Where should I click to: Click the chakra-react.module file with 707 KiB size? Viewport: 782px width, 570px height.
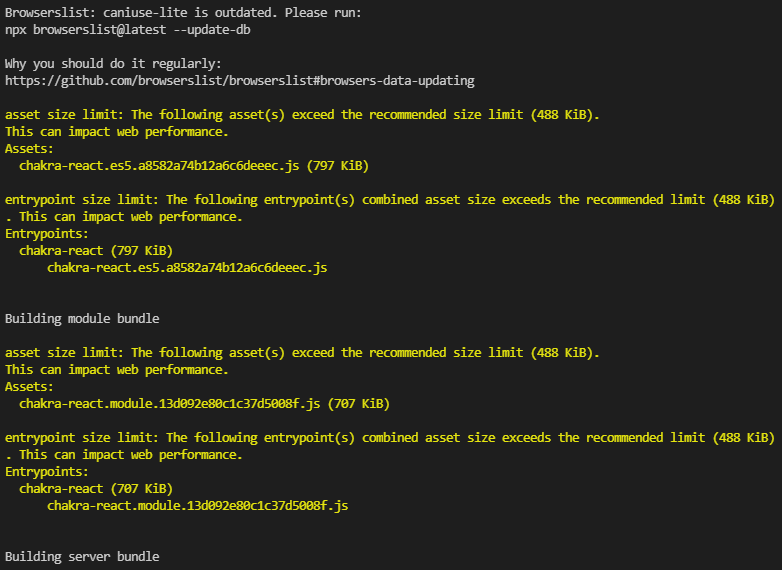tap(204, 403)
